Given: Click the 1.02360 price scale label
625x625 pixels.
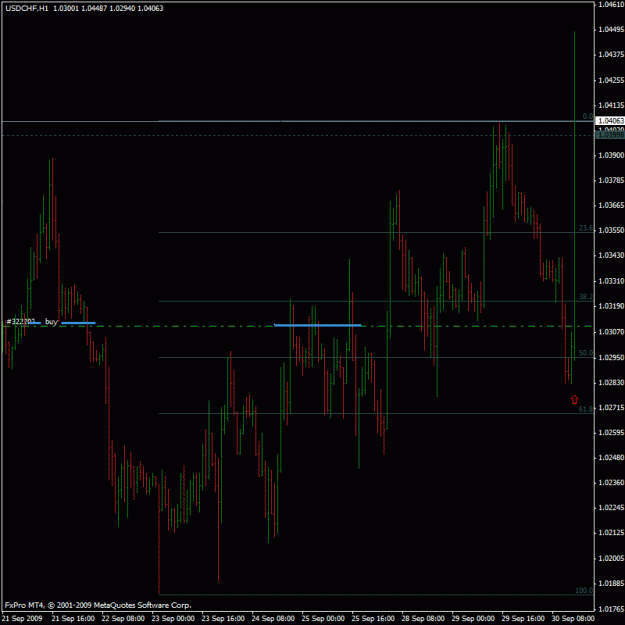Looking at the screenshot, I should pos(611,483).
